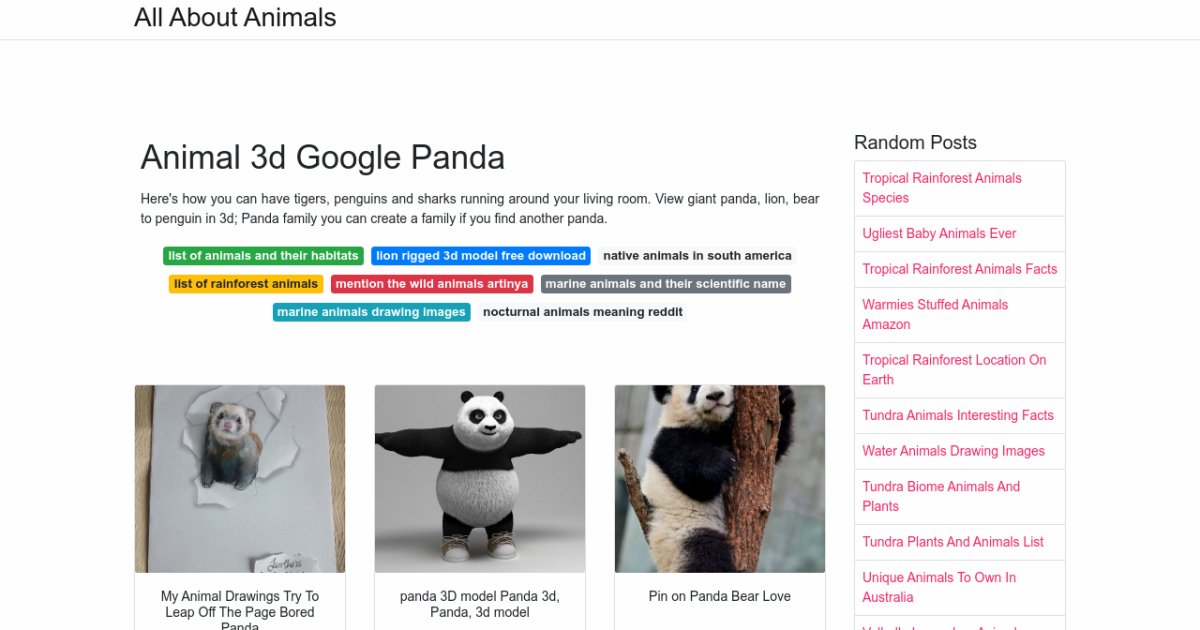The width and height of the screenshot is (1200, 630).
Task: Select 'Warmies Stuffed Animals Amazon' link
Action: click(935, 314)
